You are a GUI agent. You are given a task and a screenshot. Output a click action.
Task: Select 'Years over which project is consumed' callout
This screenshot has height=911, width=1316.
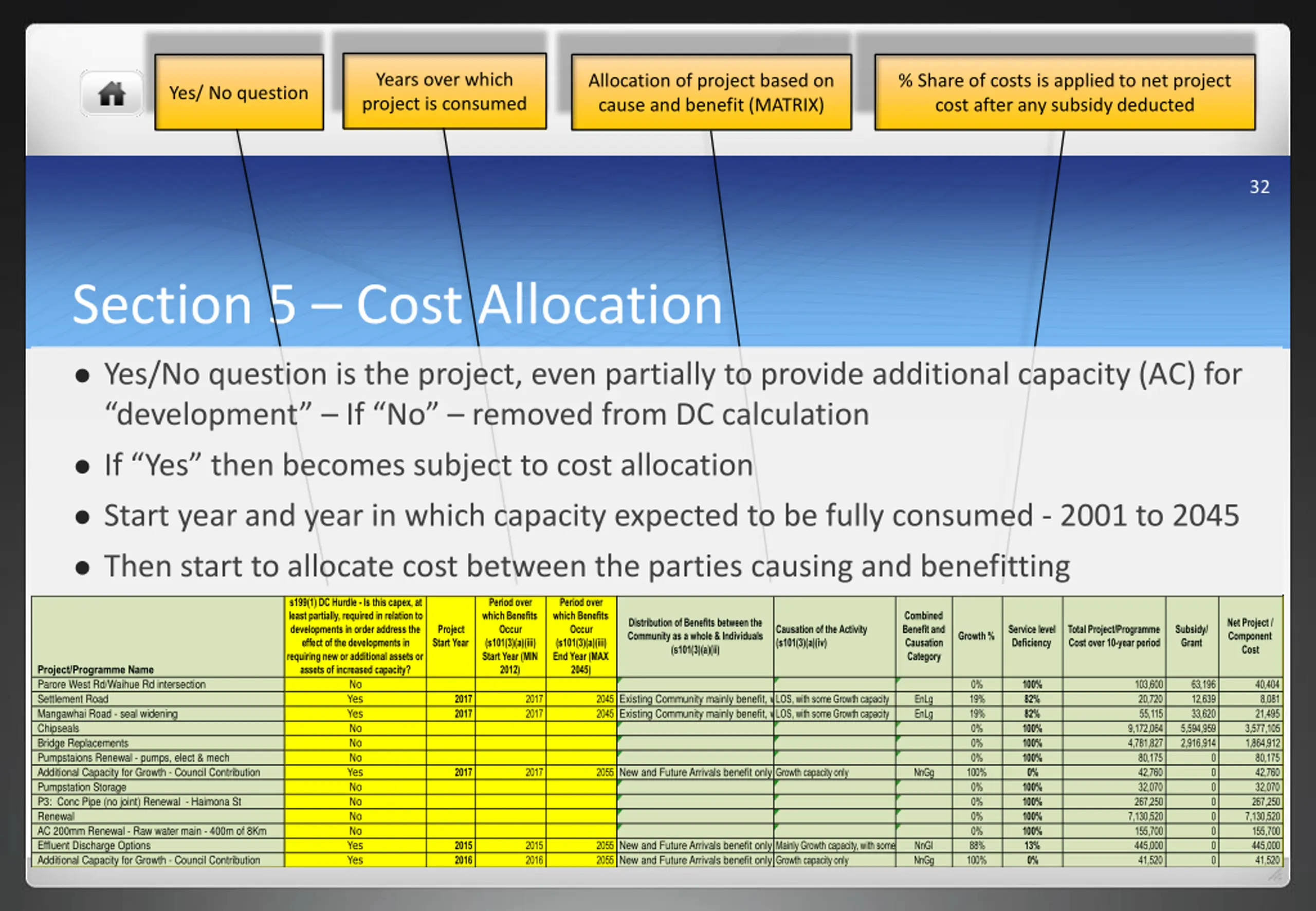[x=444, y=92]
